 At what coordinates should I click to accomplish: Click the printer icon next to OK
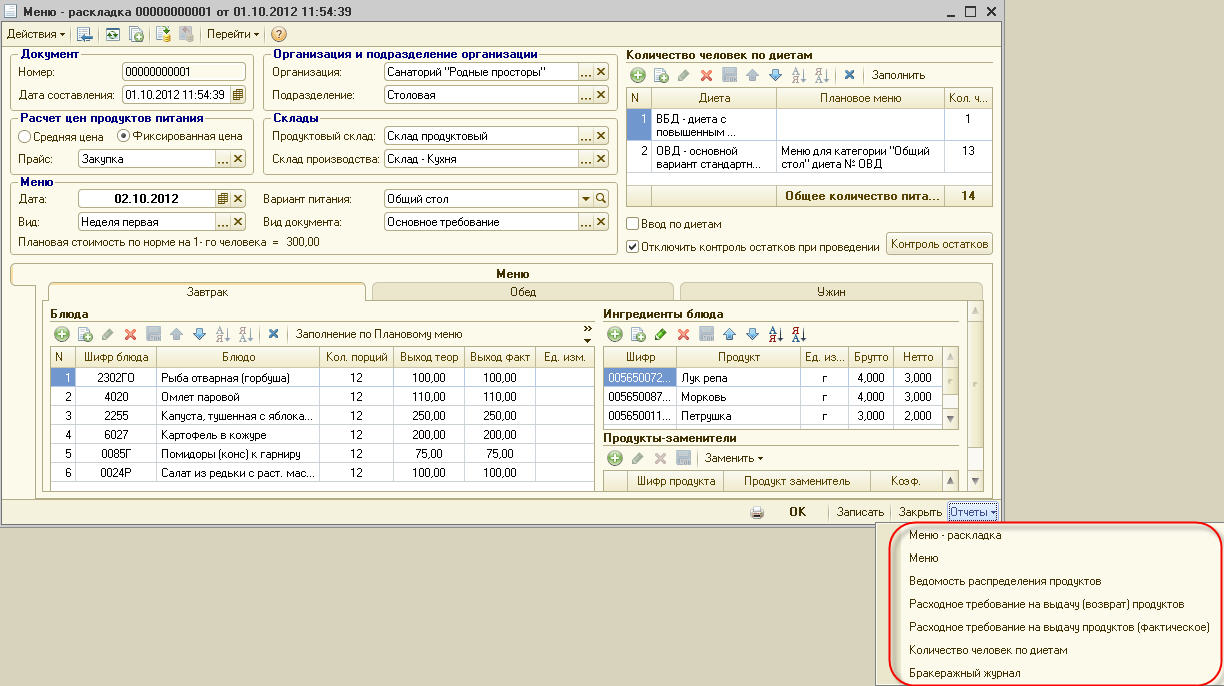coord(757,512)
